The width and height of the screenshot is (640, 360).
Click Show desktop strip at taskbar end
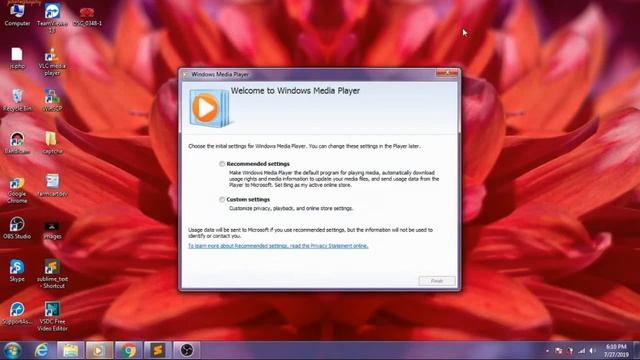(637, 351)
